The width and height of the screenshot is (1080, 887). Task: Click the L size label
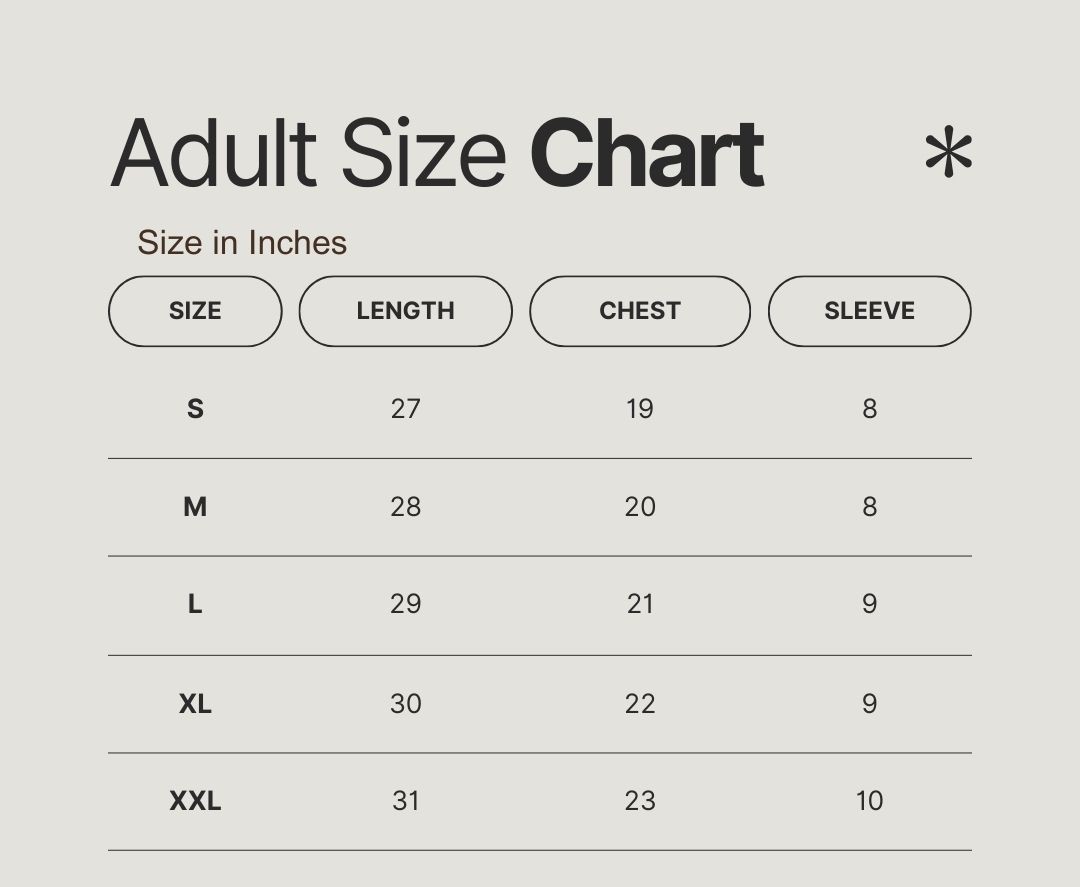point(195,604)
